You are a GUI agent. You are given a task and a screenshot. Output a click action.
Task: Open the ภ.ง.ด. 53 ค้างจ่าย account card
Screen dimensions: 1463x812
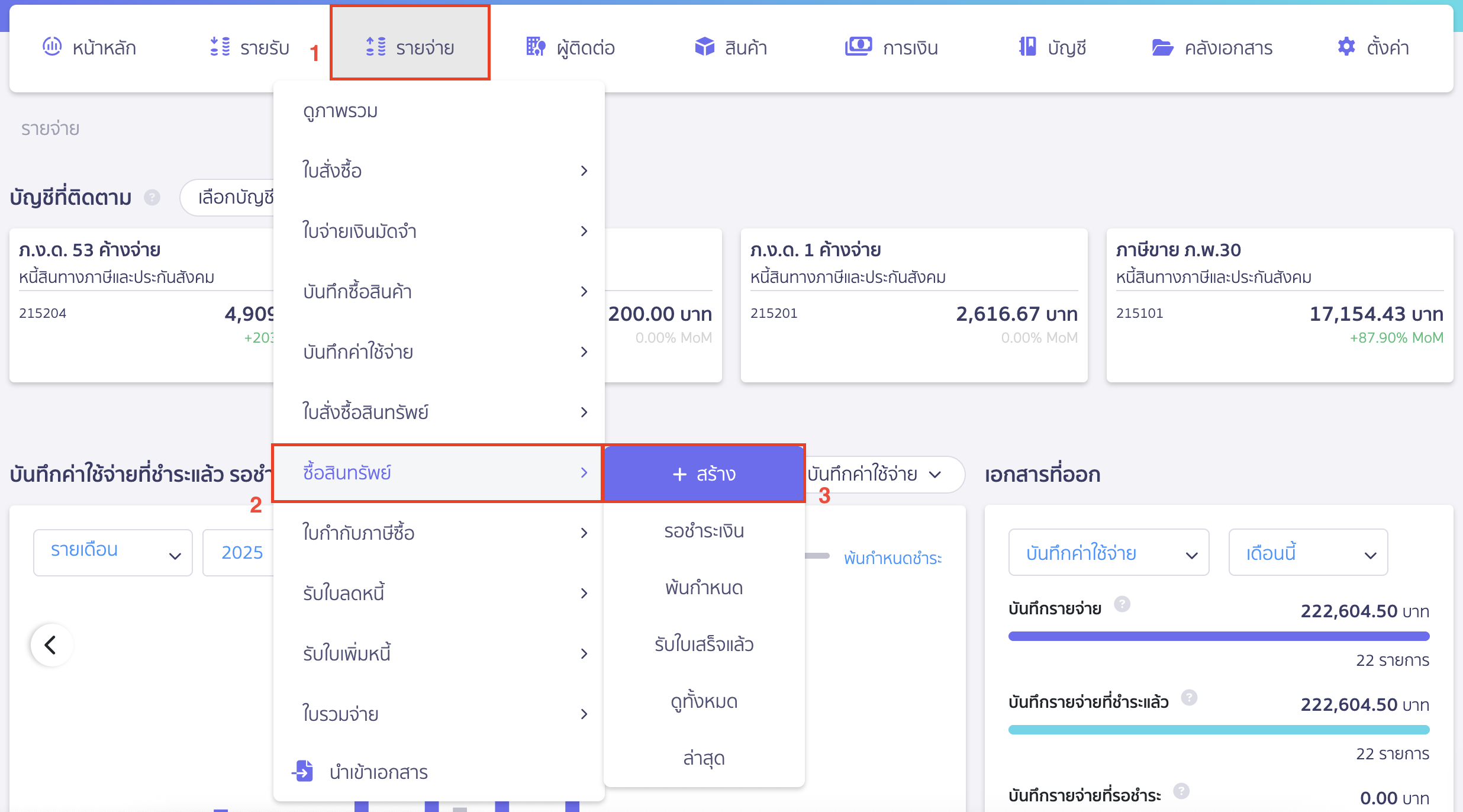pyautogui.click(x=142, y=305)
